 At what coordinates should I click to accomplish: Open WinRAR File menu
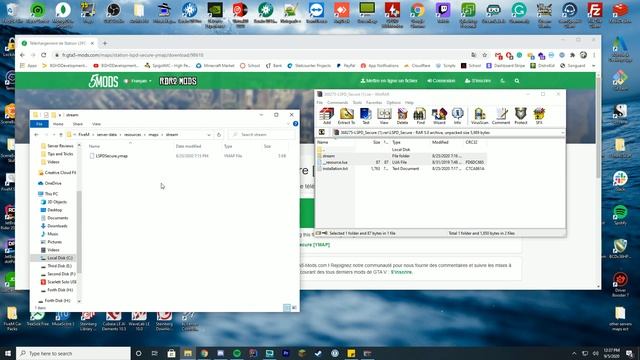[320, 102]
